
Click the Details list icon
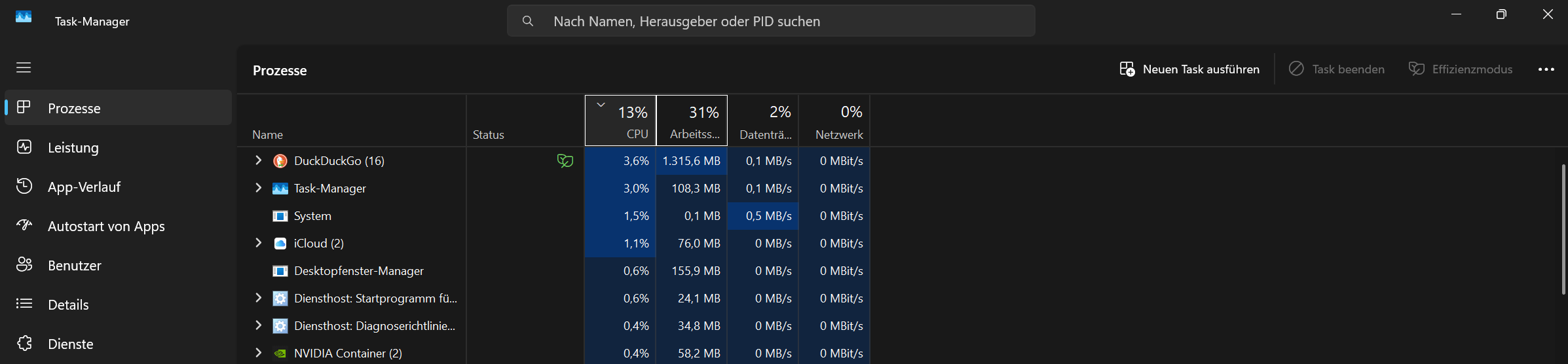[x=24, y=304]
